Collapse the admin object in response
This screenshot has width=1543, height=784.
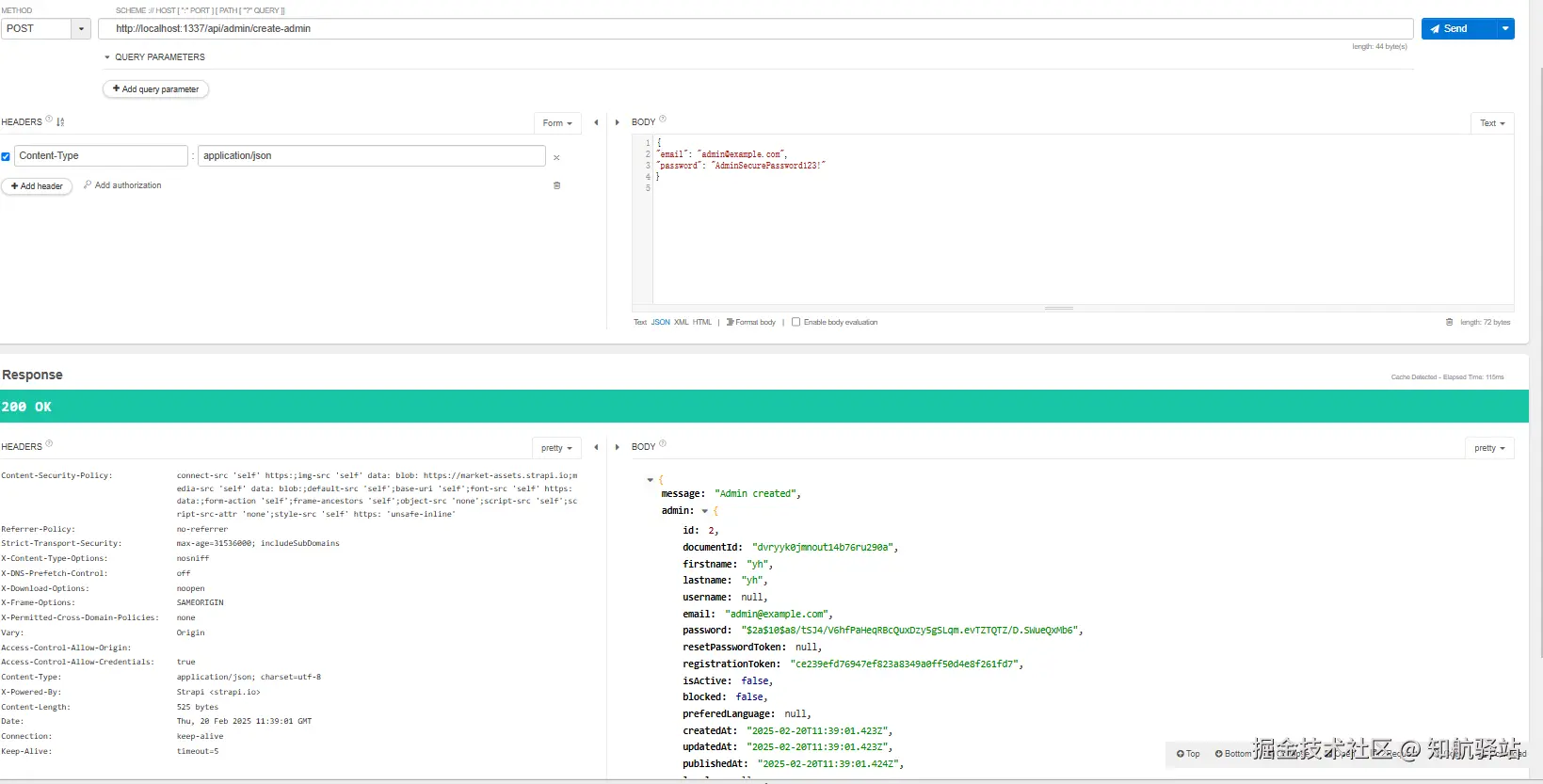[x=704, y=511]
